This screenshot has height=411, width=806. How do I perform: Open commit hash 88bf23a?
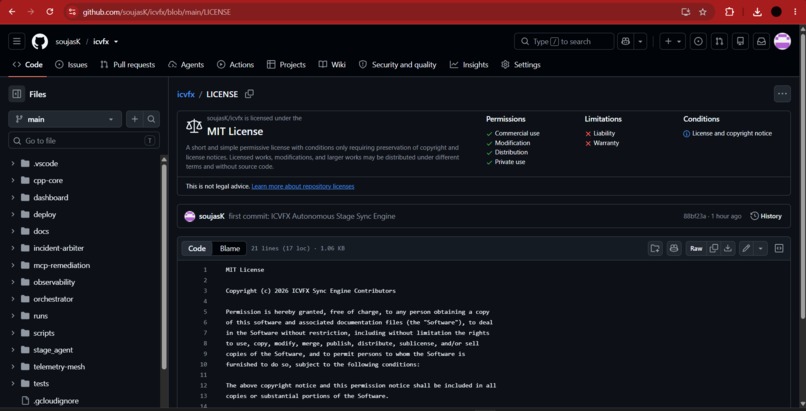(694, 216)
